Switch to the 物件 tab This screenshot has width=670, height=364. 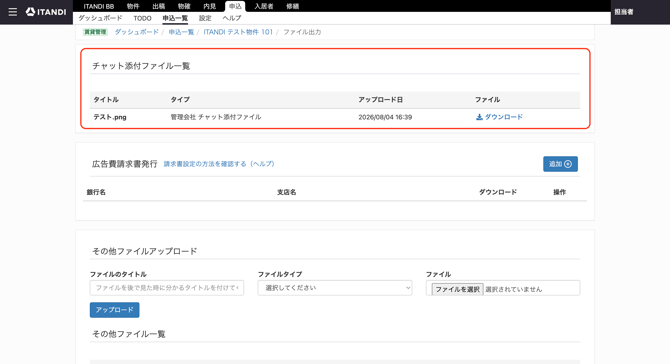pyautogui.click(x=133, y=6)
